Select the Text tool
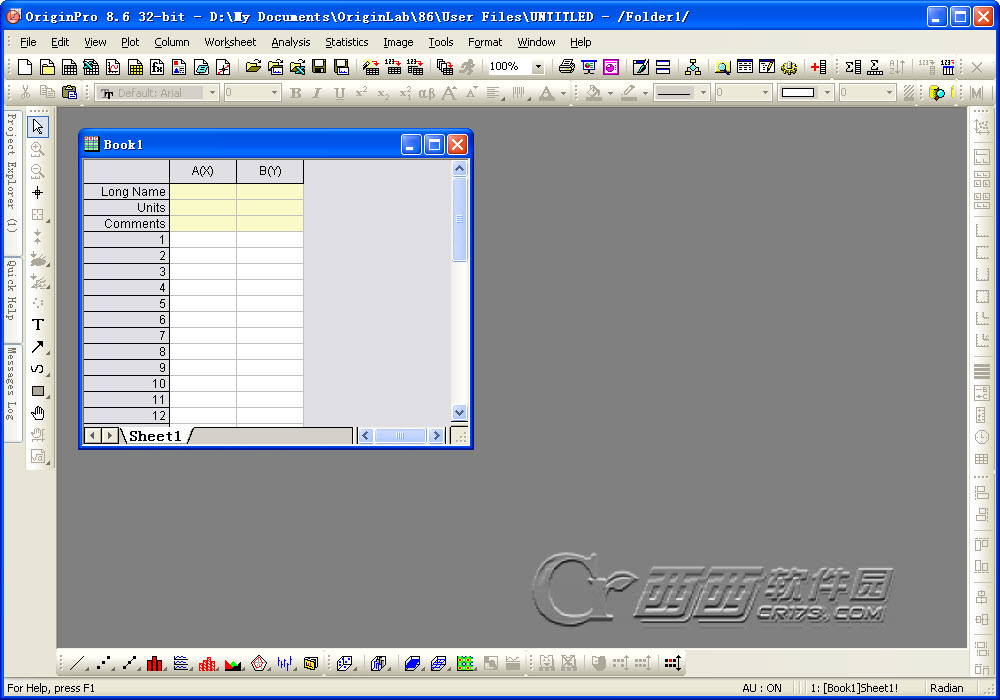 click(38, 325)
